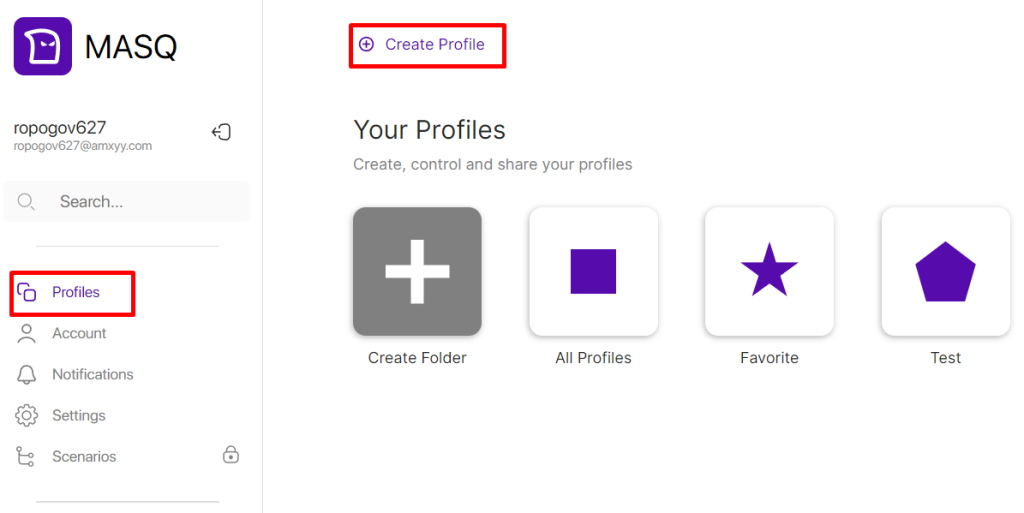Open the All Profiles folder

(x=594, y=272)
